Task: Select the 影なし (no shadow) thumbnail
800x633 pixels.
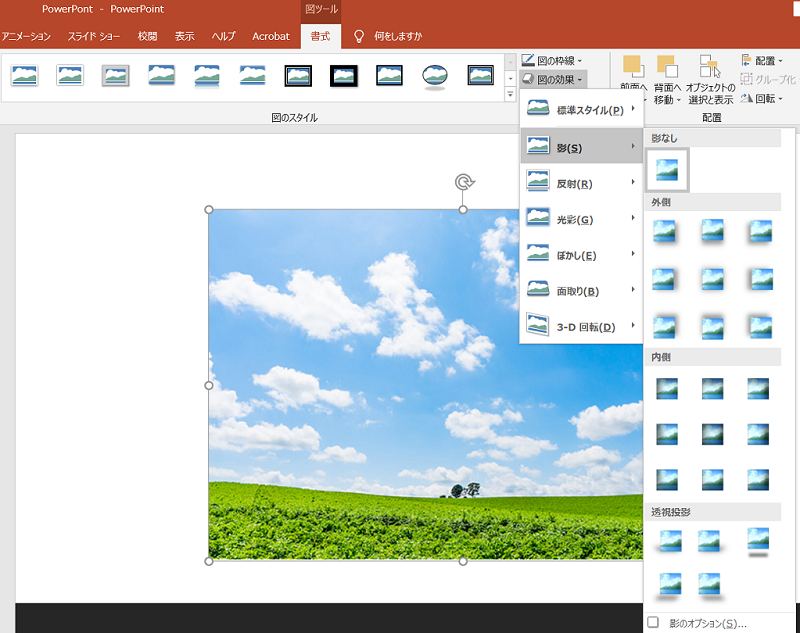Action: 666,169
